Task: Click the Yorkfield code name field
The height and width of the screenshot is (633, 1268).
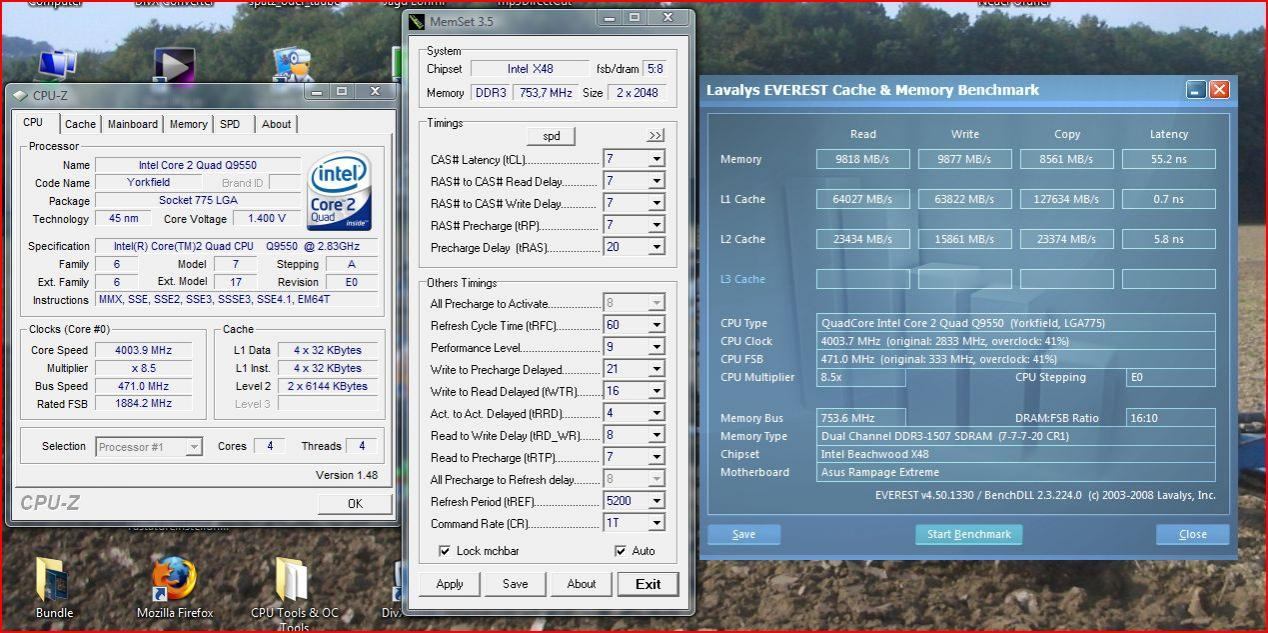Action: (x=148, y=183)
